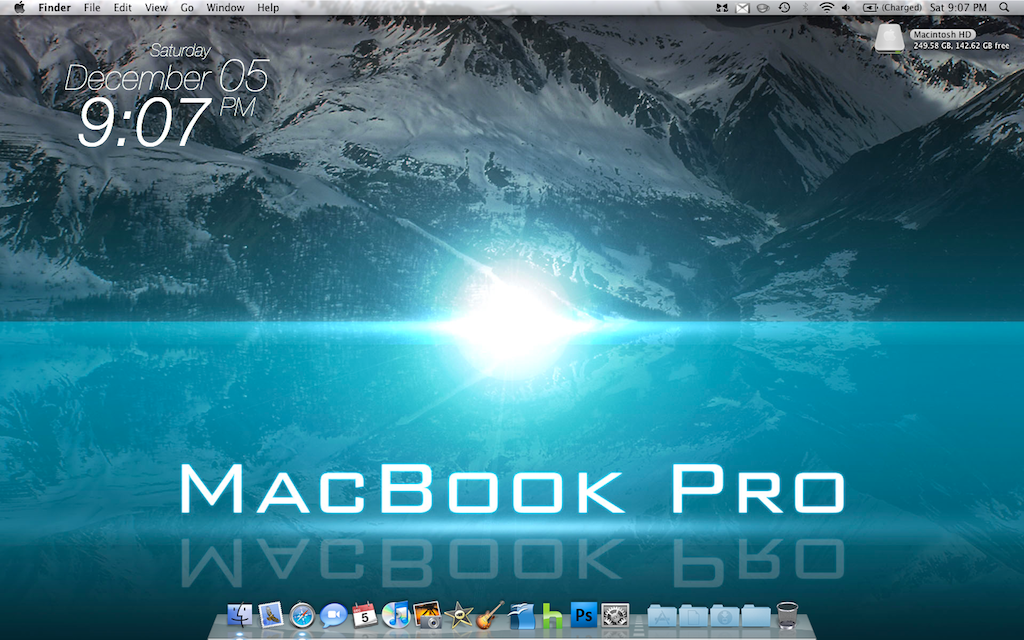The height and width of the screenshot is (640, 1024).
Task: Open the Apple menu
Action: 20,8
